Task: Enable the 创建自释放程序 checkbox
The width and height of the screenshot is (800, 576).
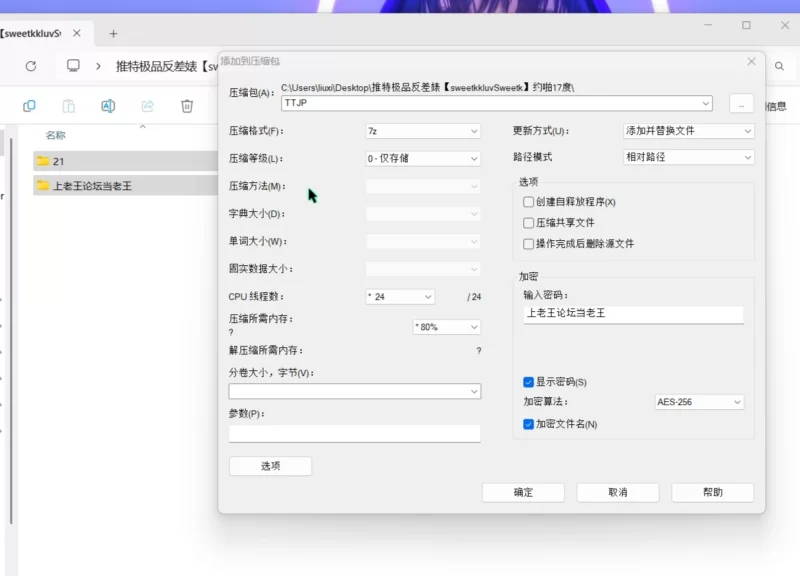Action: [529, 202]
